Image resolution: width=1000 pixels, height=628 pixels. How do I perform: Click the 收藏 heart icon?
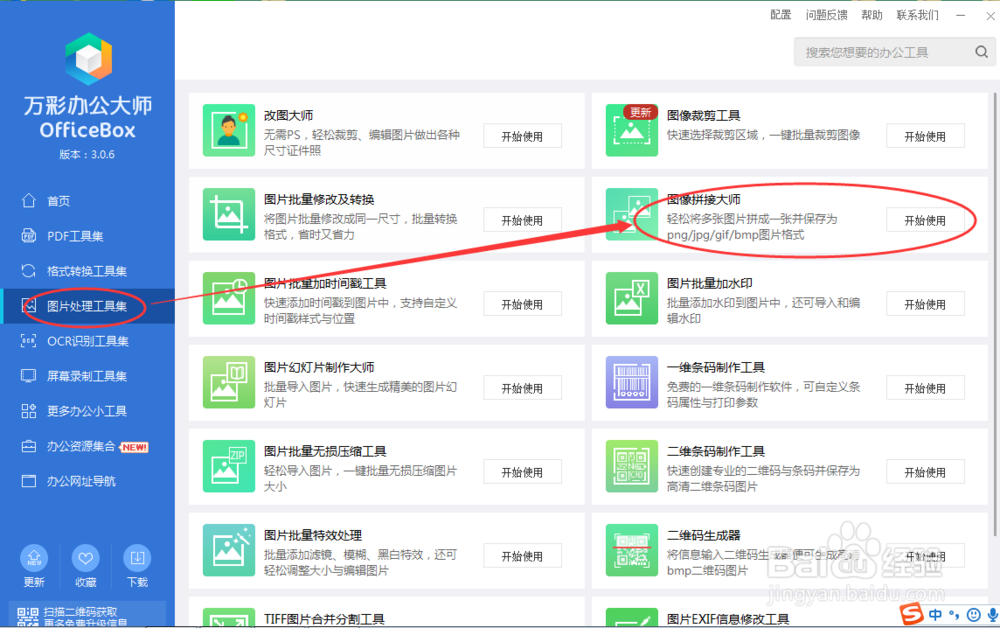click(85, 559)
